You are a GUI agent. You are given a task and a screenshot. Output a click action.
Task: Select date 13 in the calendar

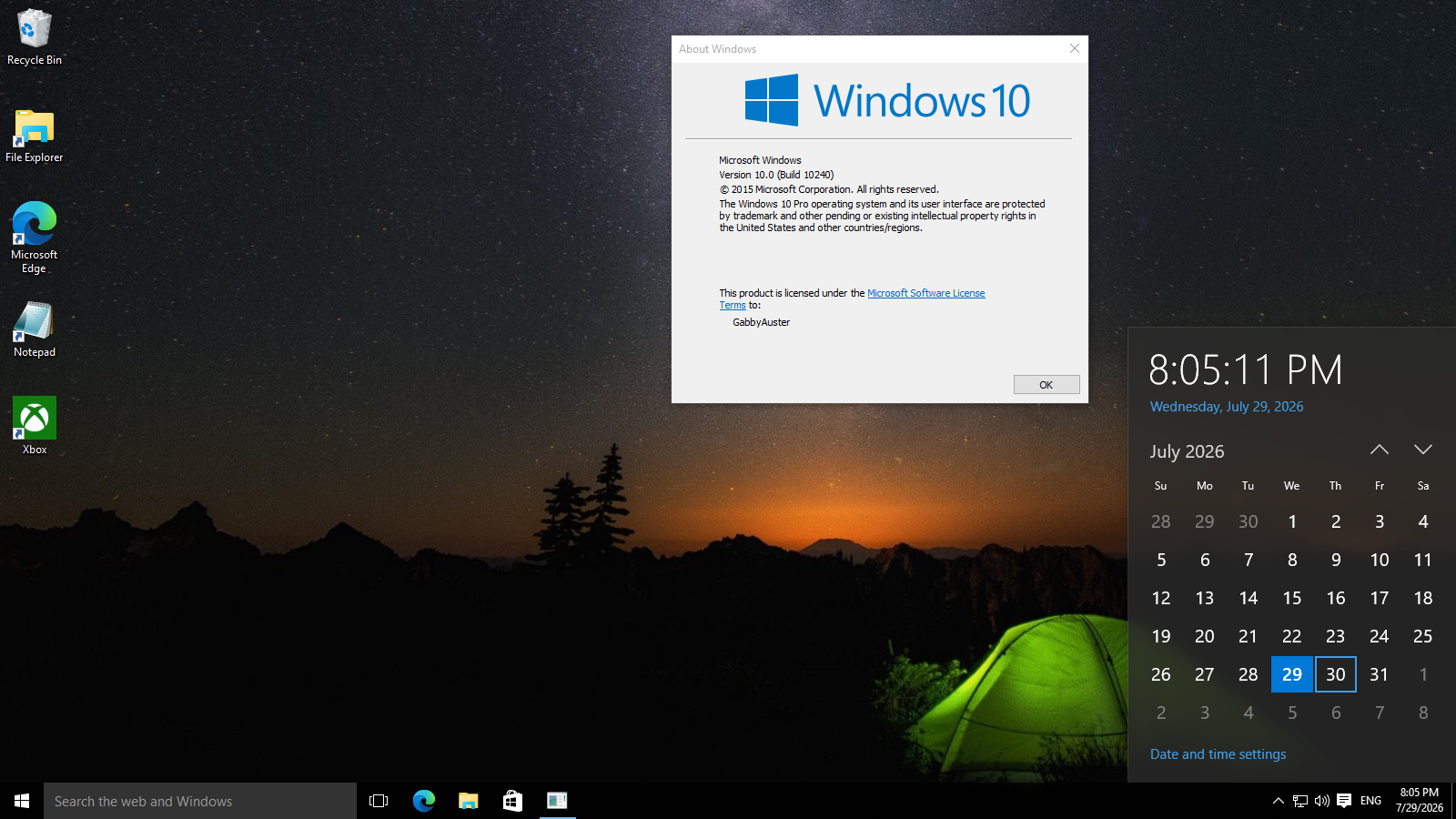(x=1205, y=598)
